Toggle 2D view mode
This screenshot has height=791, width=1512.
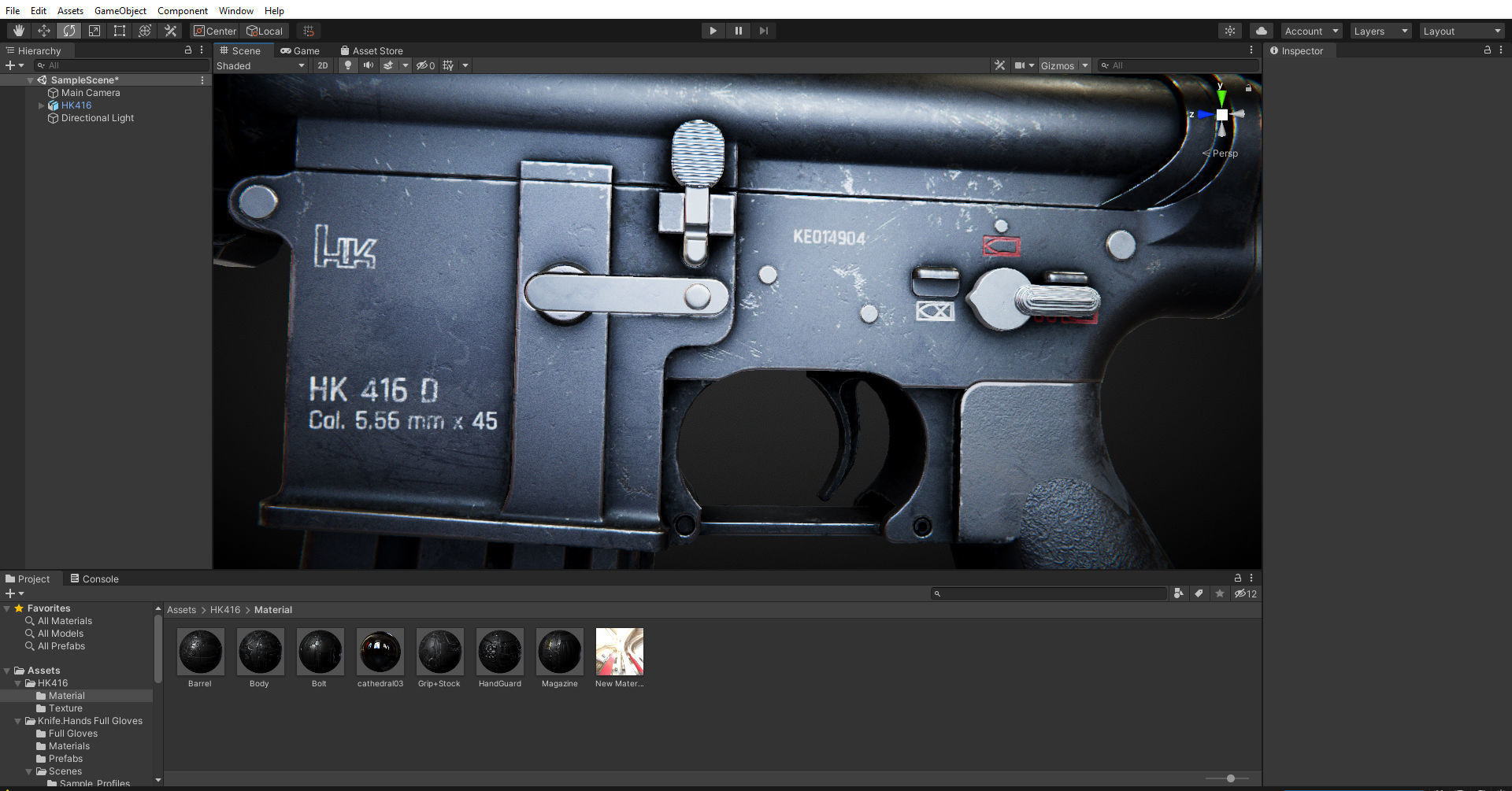[322, 65]
